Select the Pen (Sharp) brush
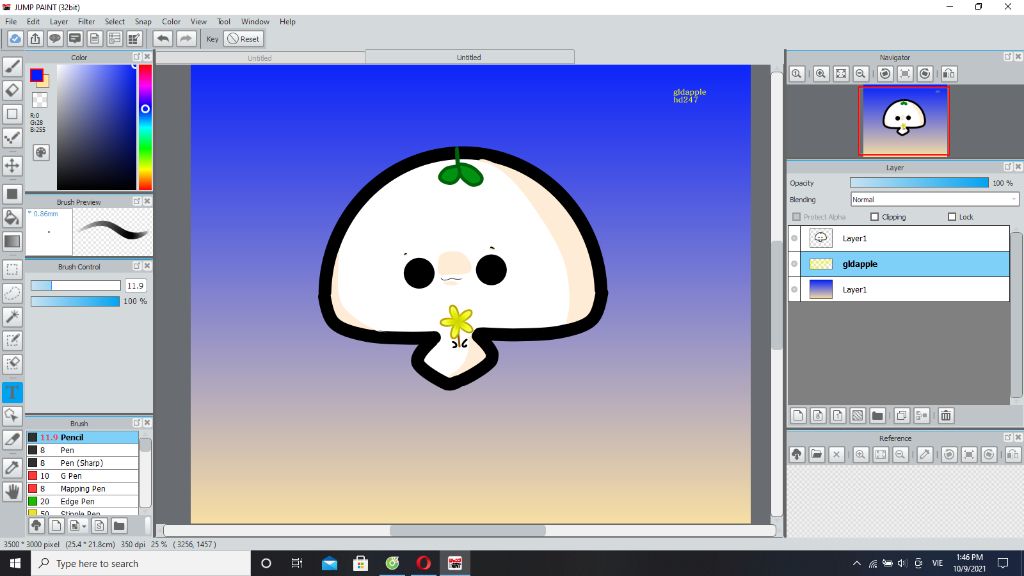 click(x=82, y=463)
